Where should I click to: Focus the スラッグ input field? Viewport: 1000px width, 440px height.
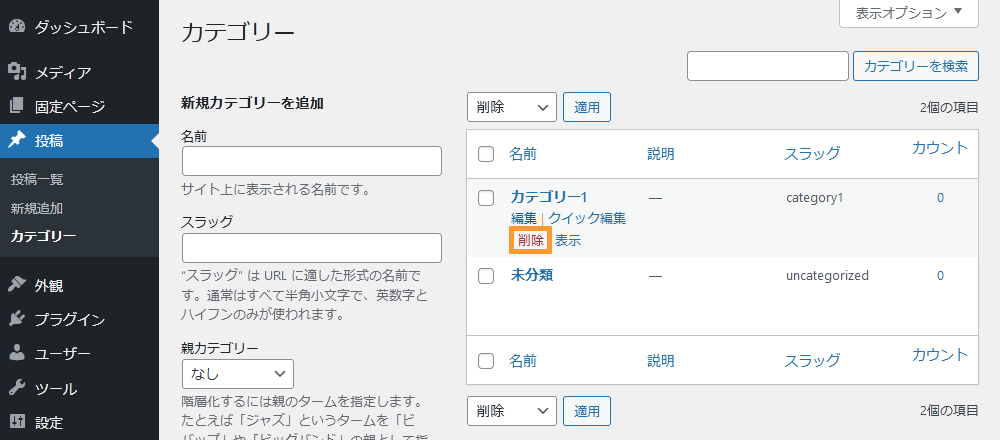[312, 248]
